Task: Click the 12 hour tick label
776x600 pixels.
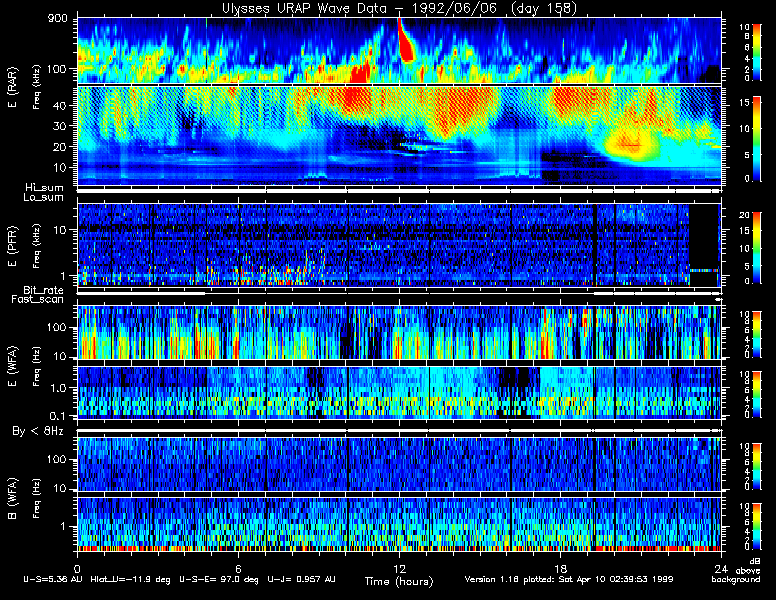Action: (399, 568)
